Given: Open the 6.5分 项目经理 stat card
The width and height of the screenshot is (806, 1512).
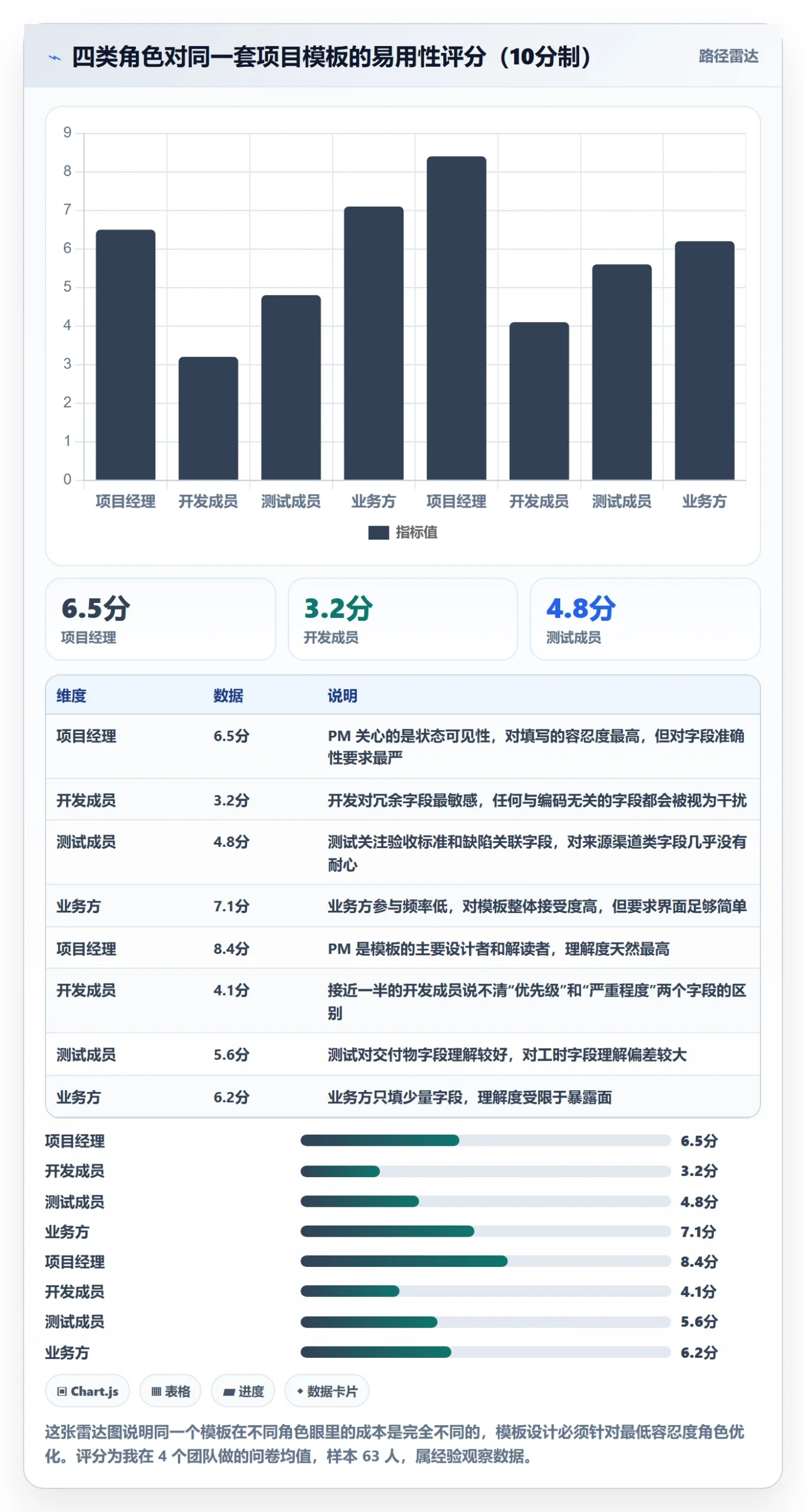Looking at the screenshot, I should [x=160, y=618].
